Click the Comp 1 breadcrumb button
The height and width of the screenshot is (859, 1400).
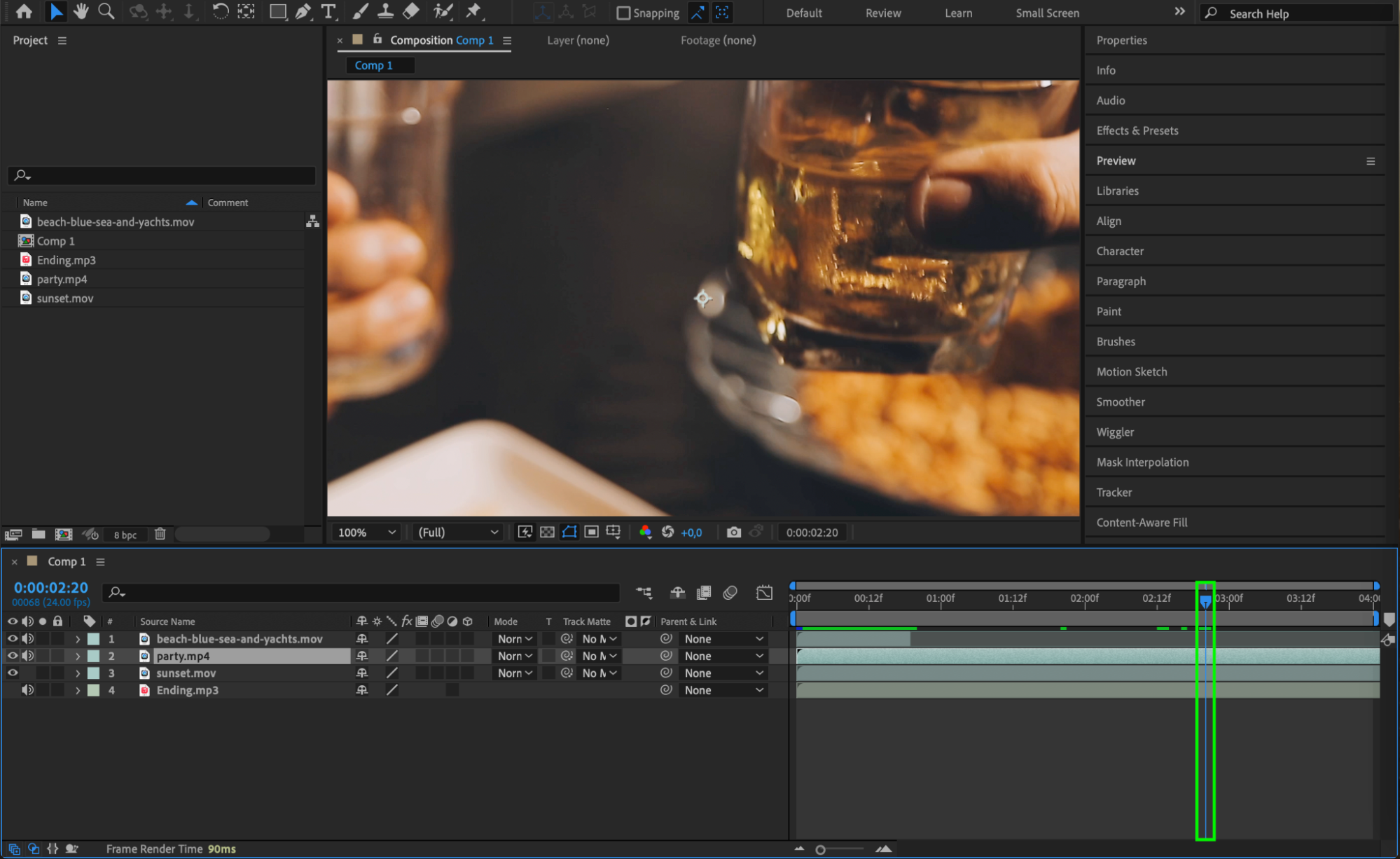[x=373, y=65]
